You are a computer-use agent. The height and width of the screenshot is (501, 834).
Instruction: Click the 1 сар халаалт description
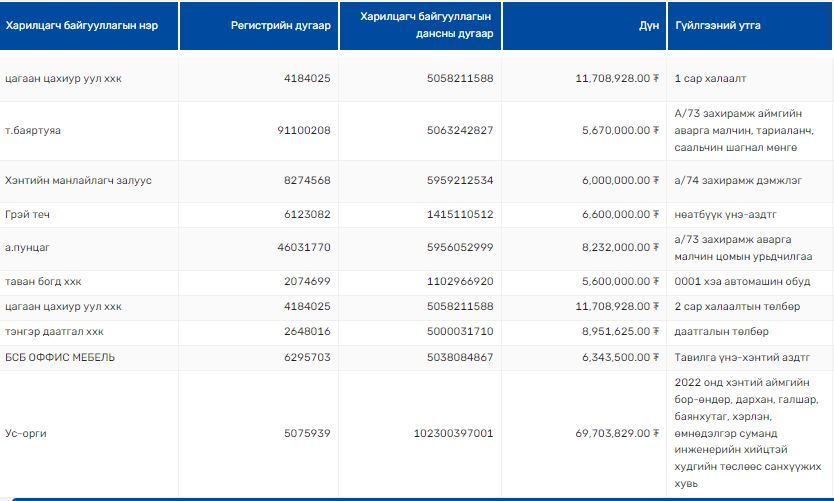(x=710, y=78)
